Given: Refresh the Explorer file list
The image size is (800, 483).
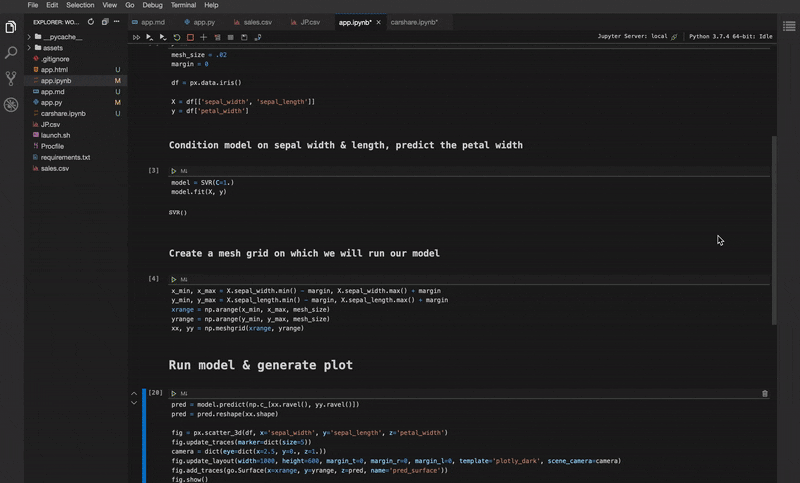Looking at the screenshot, I should click(91, 21).
